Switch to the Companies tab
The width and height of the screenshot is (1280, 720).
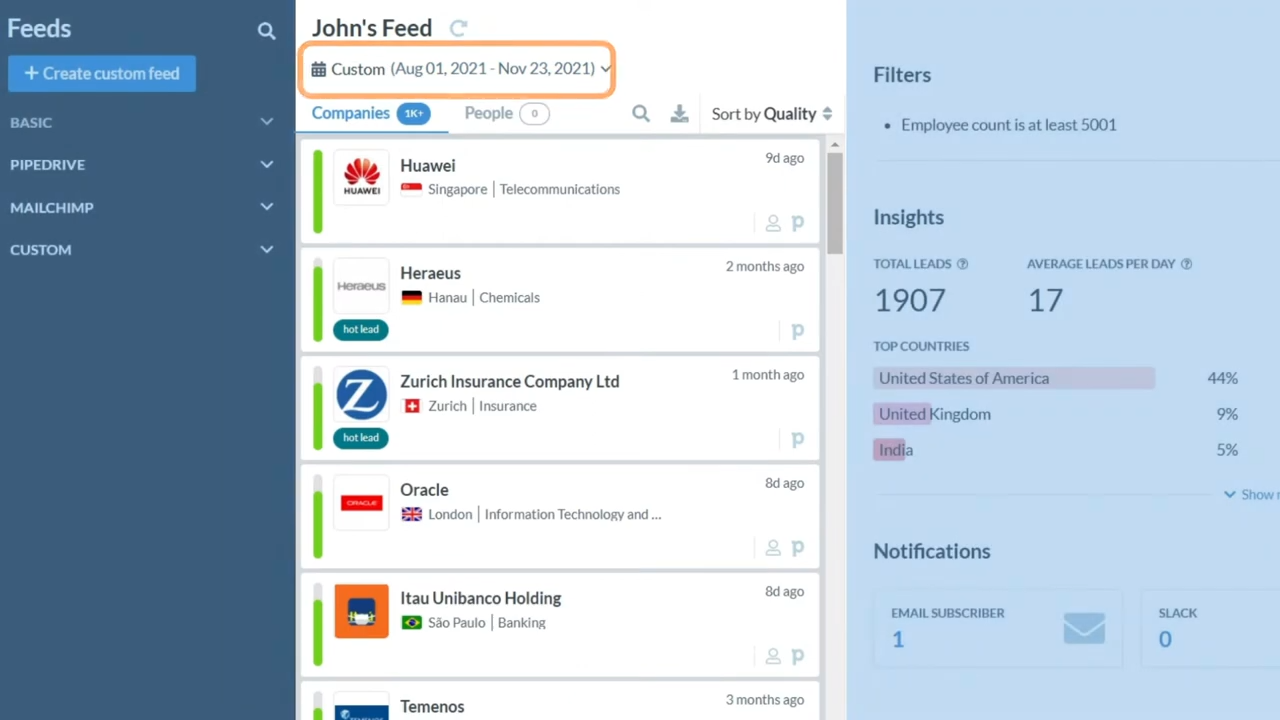point(351,113)
